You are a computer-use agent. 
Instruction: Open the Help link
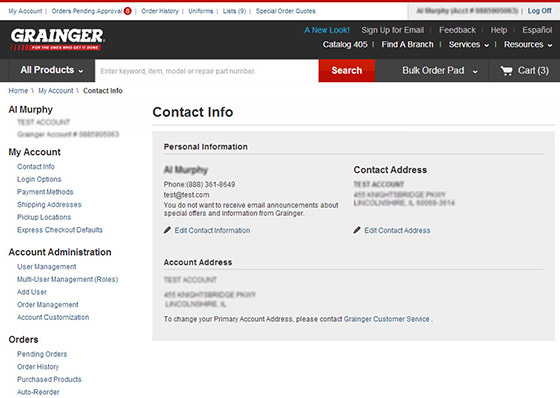tap(499, 30)
